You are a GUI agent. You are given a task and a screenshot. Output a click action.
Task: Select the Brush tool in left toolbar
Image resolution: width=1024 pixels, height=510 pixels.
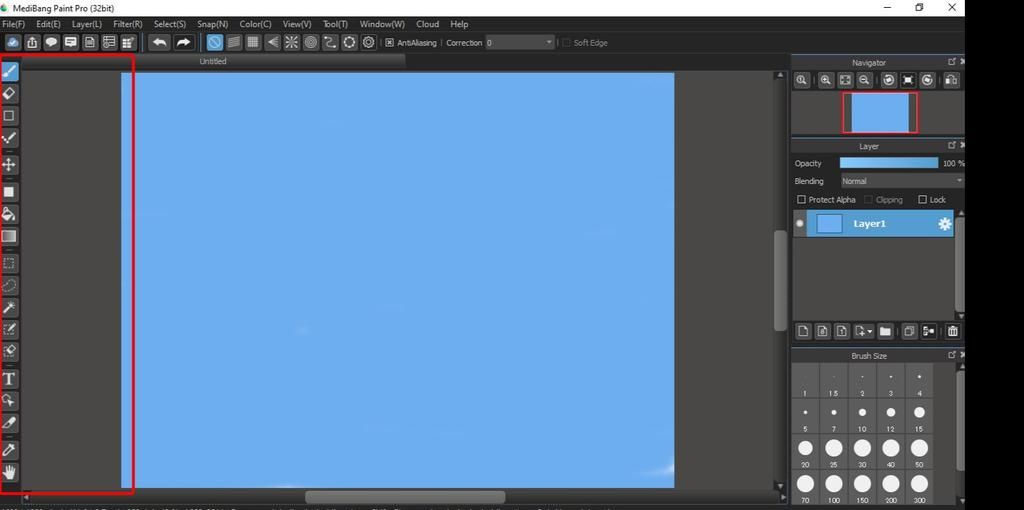[x=9, y=72]
